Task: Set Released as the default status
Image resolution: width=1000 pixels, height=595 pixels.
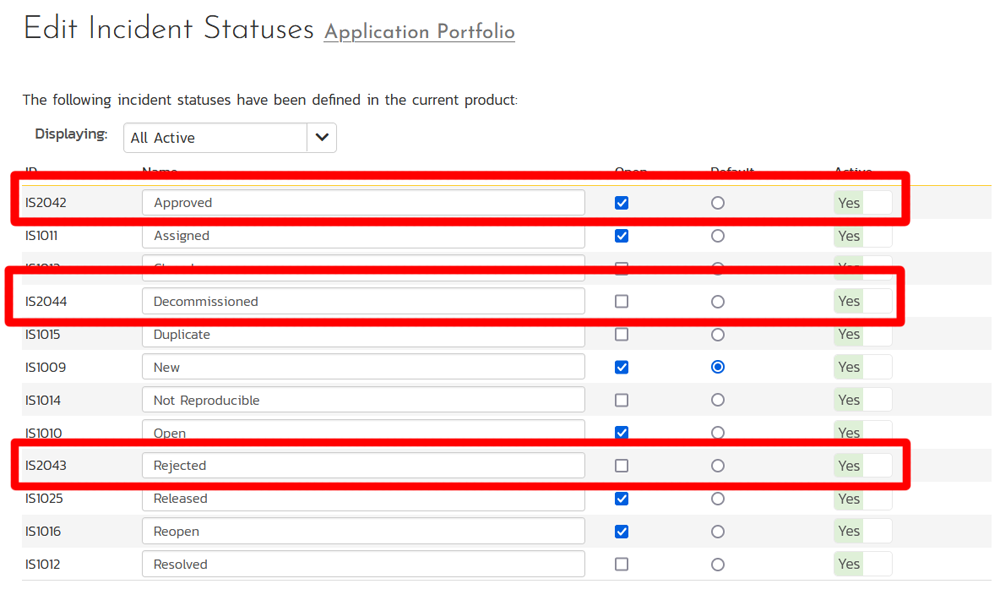Action: (718, 498)
